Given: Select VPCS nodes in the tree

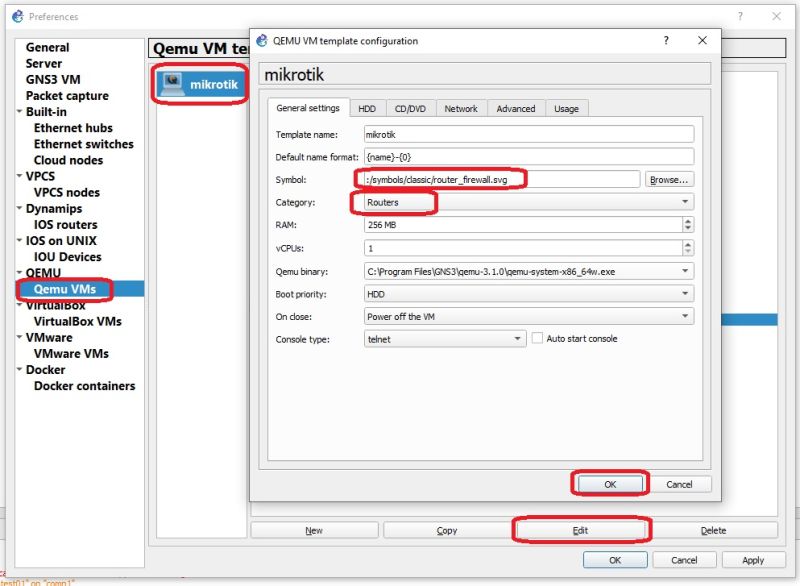Looking at the screenshot, I should pos(67,192).
